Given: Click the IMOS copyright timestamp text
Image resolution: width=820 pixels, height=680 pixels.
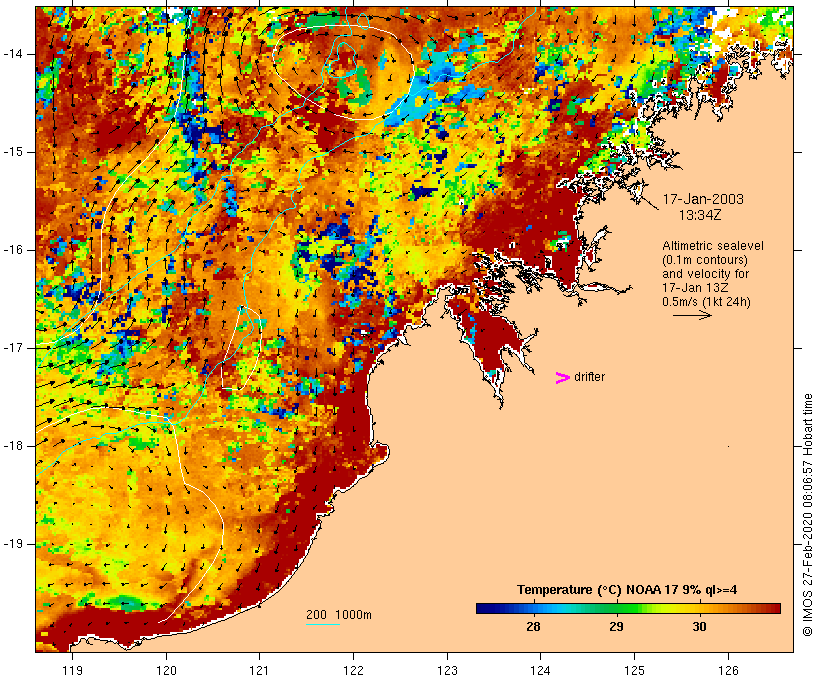Looking at the screenshot, I should point(807,515).
